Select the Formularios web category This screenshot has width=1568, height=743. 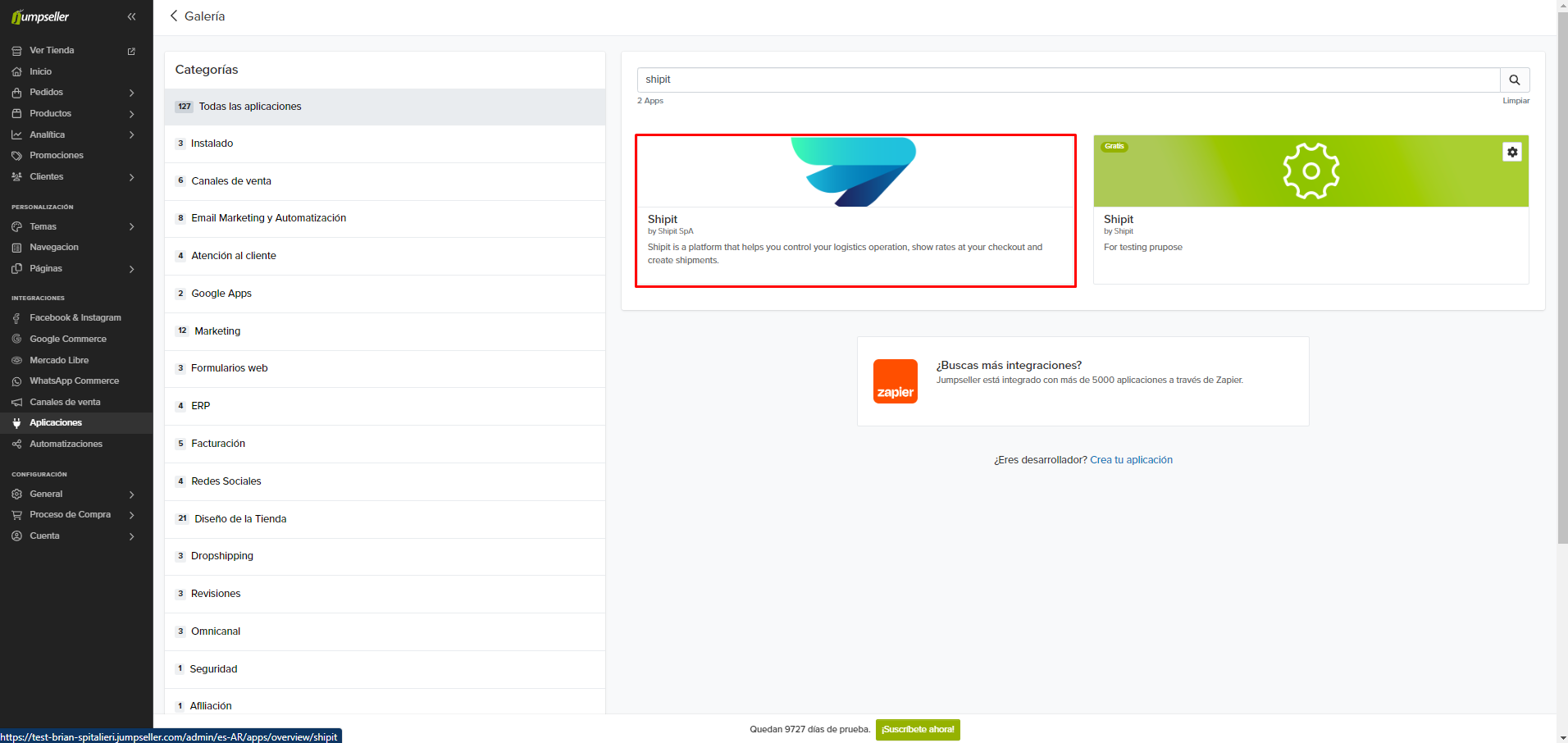pyautogui.click(x=385, y=368)
